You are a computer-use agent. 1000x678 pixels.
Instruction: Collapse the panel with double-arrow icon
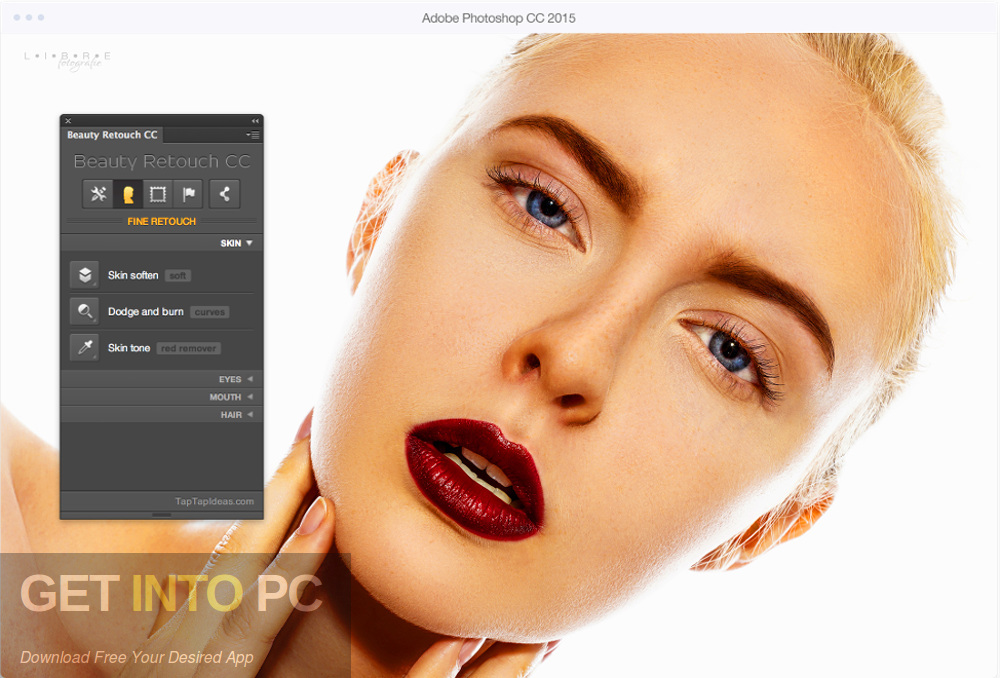click(255, 121)
